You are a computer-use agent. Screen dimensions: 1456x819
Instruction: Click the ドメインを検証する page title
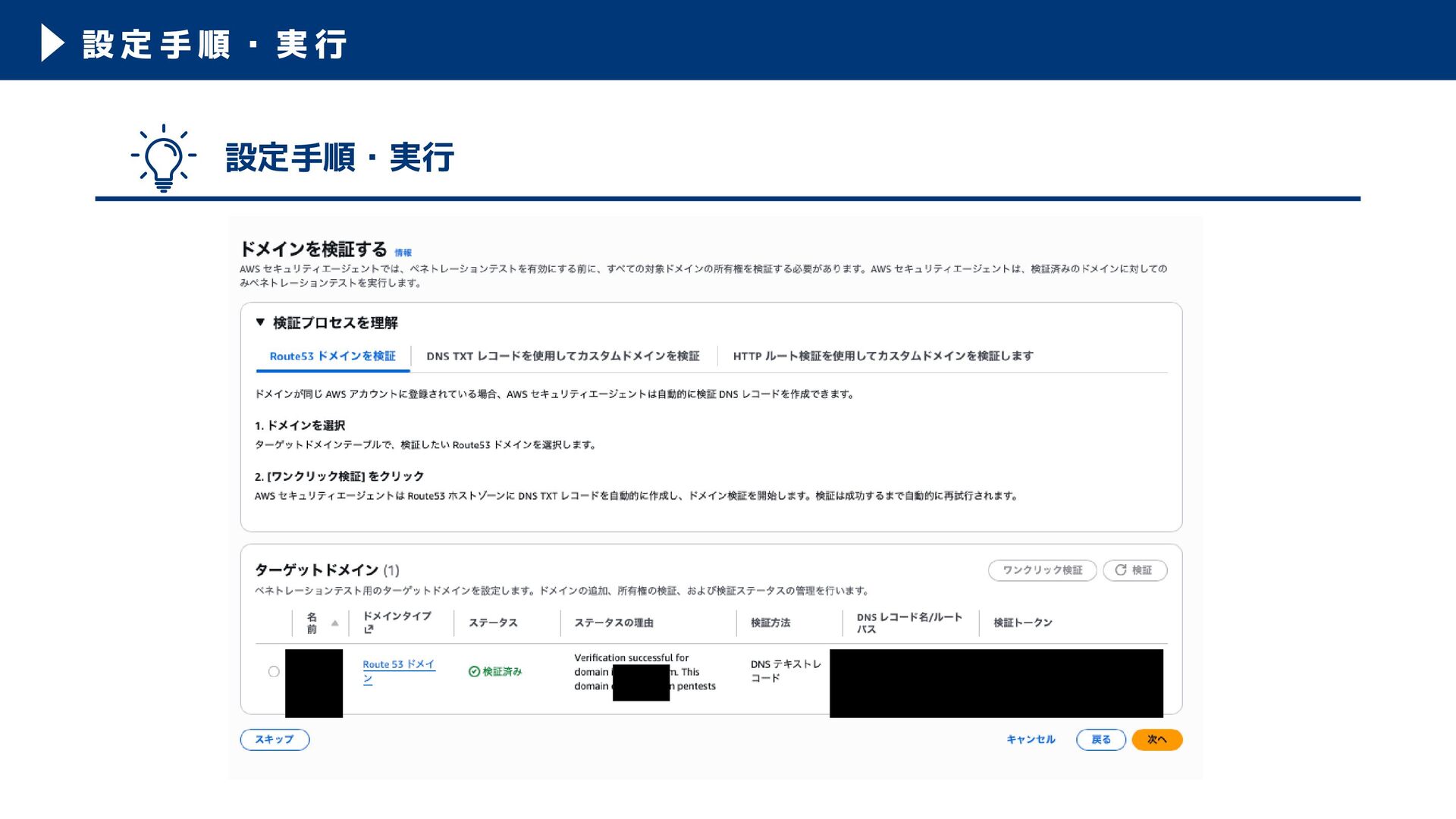(313, 249)
